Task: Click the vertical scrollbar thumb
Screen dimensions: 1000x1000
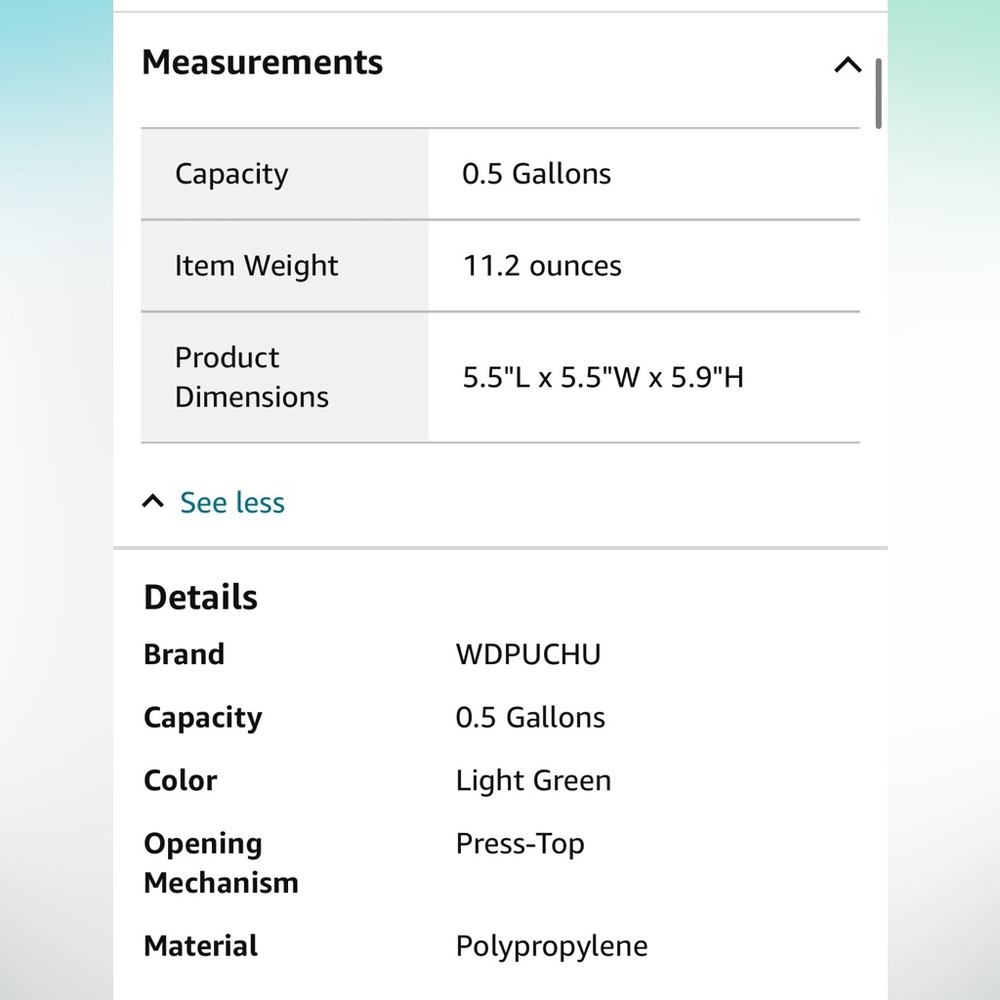Action: pos(878,94)
